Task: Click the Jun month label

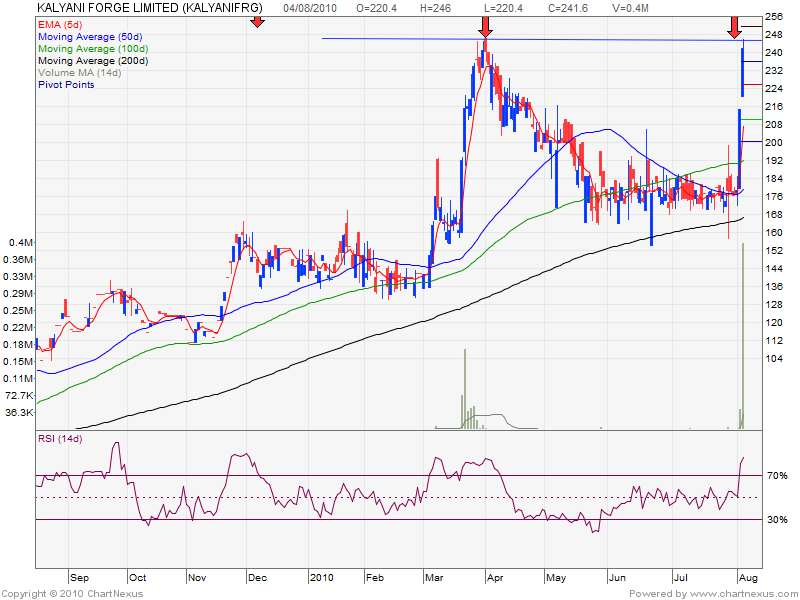Action: coord(617,578)
